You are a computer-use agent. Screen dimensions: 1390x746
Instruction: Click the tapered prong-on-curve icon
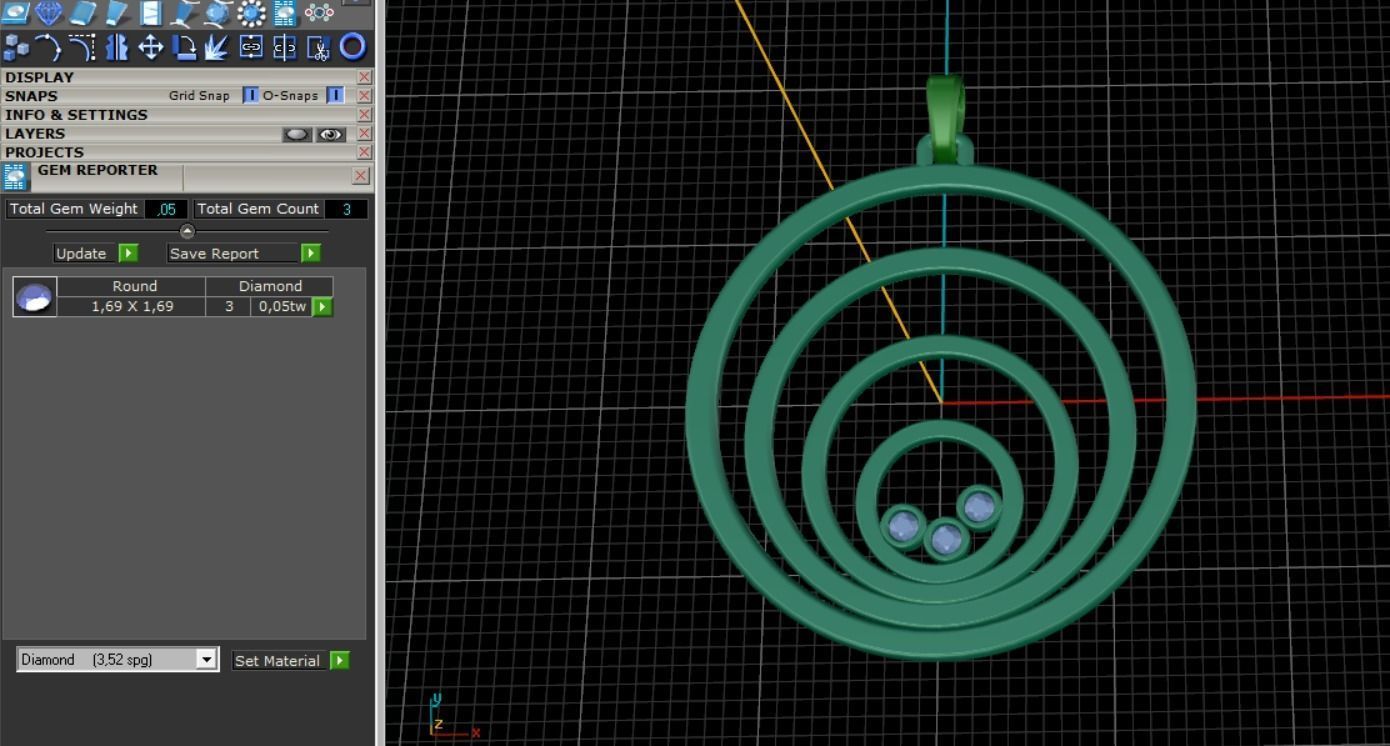184,13
